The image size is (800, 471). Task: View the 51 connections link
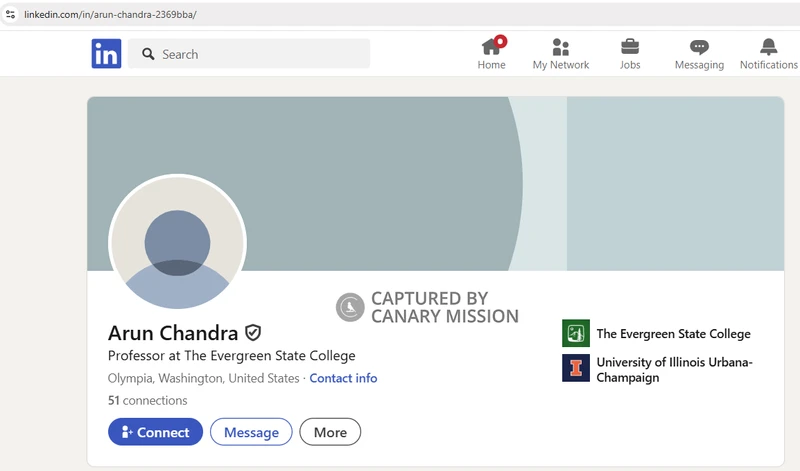pos(147,401)
